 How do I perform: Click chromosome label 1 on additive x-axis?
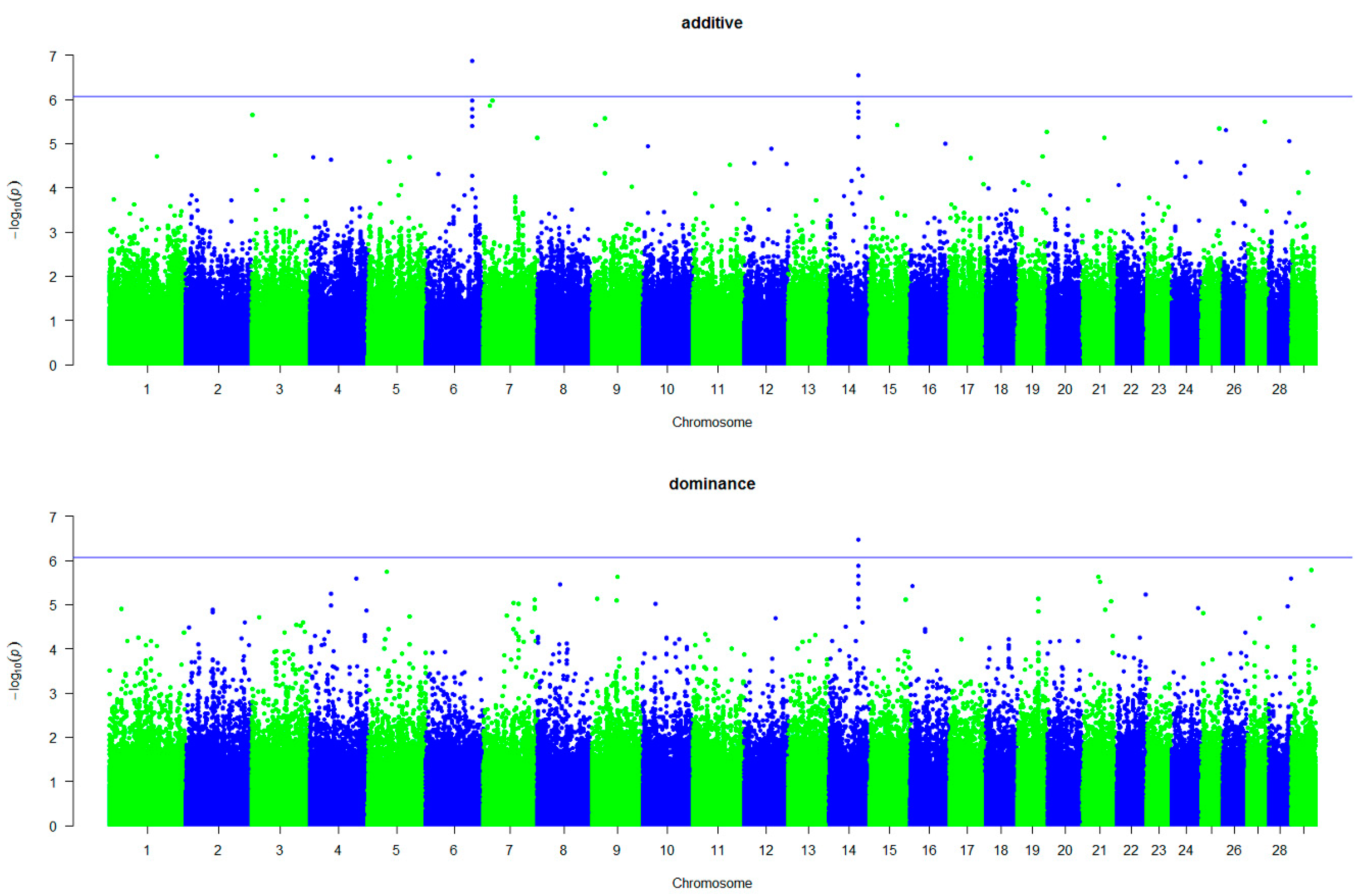click(x=147, y=389)
